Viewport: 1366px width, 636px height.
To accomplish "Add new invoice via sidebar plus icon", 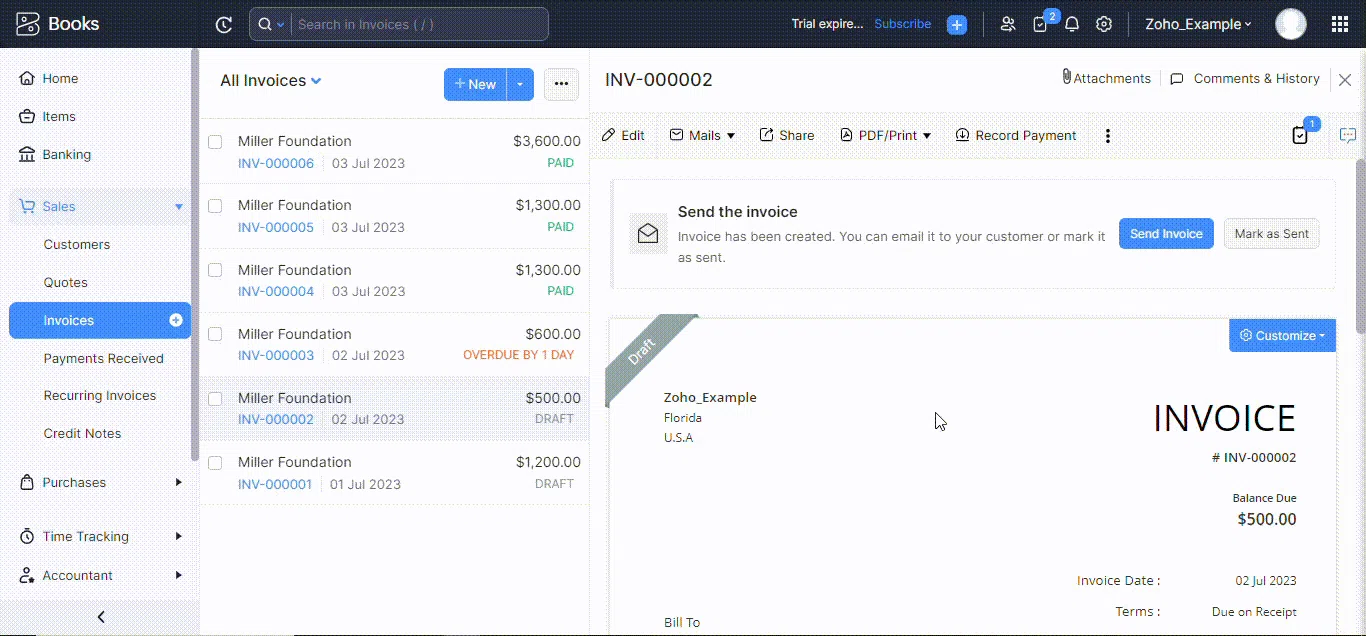I will click(x=176, y=320).
